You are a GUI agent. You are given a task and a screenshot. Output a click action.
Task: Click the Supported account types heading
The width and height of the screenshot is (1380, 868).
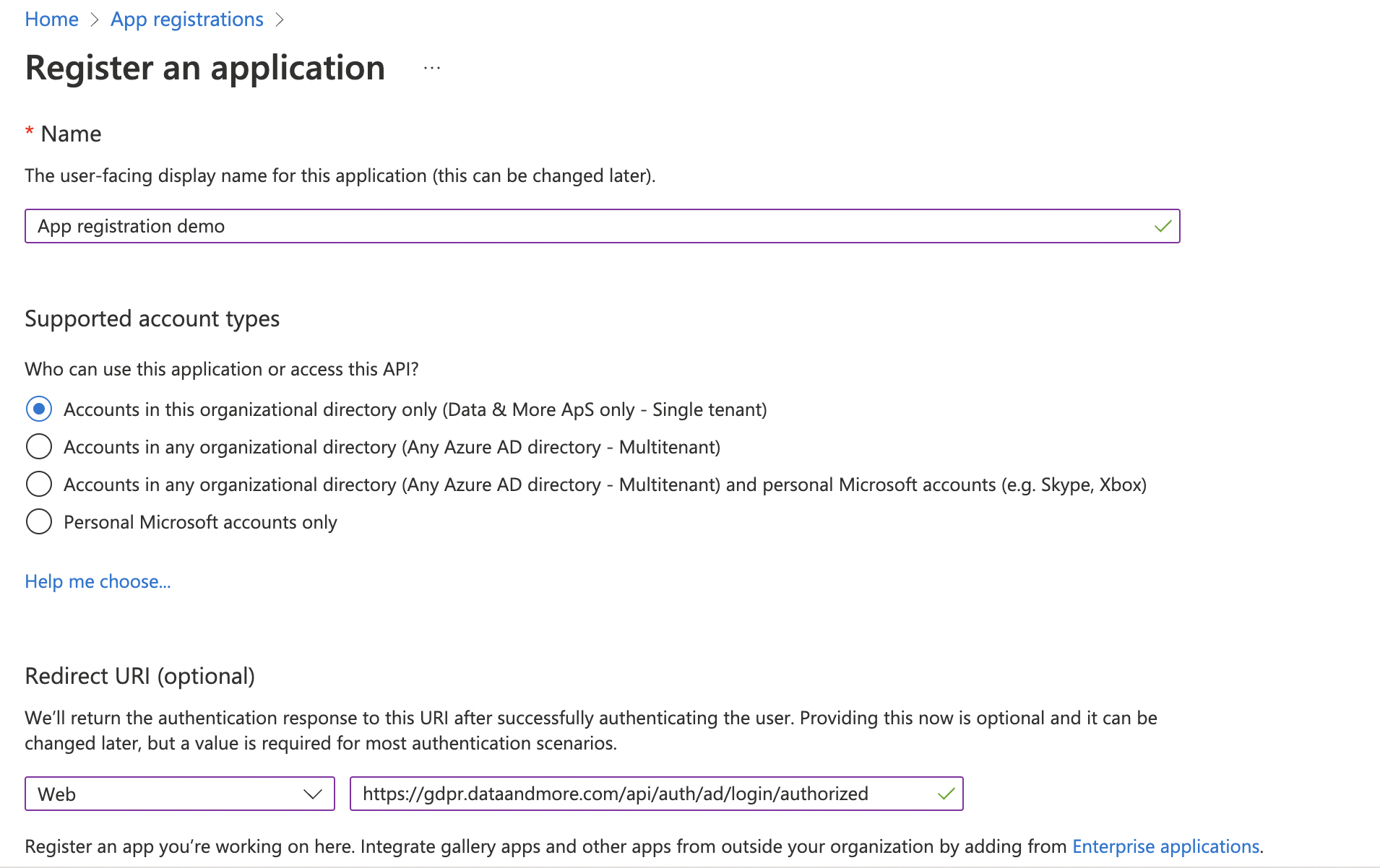[152, 318]
